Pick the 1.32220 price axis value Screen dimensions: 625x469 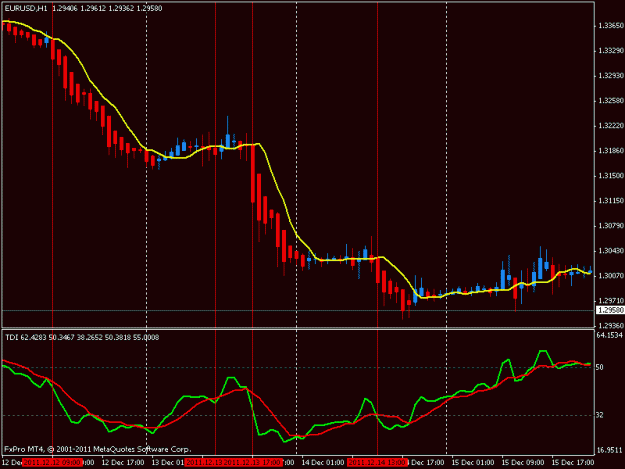611,126
